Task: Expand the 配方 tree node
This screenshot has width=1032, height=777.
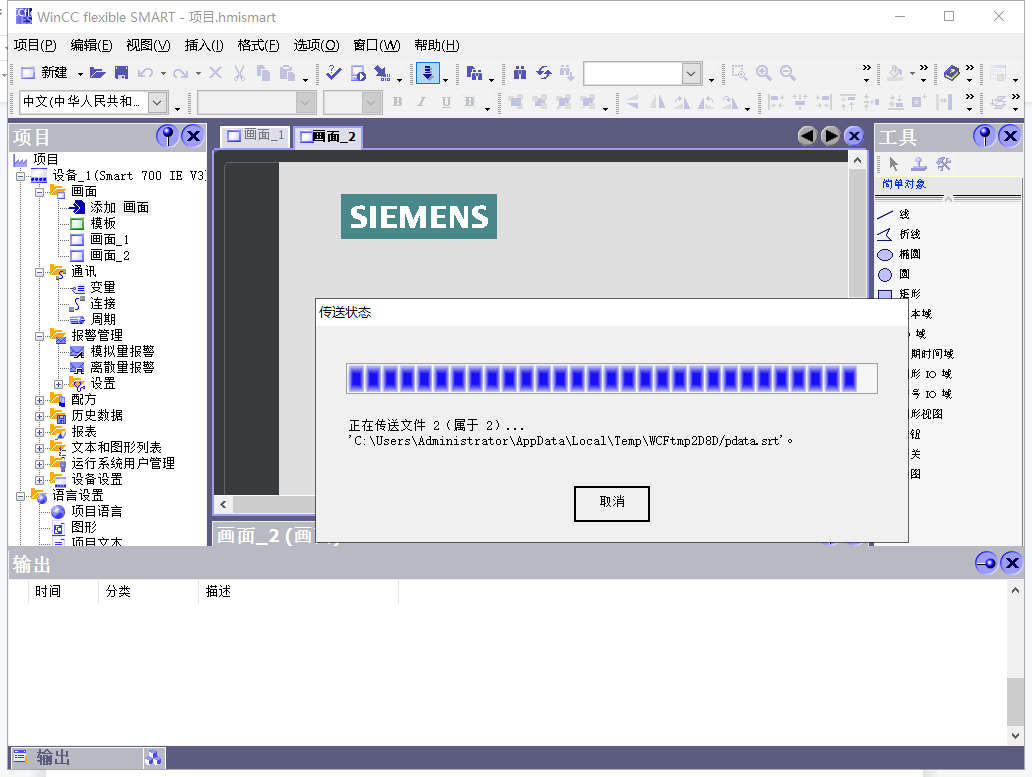Action: coord(40,400)
